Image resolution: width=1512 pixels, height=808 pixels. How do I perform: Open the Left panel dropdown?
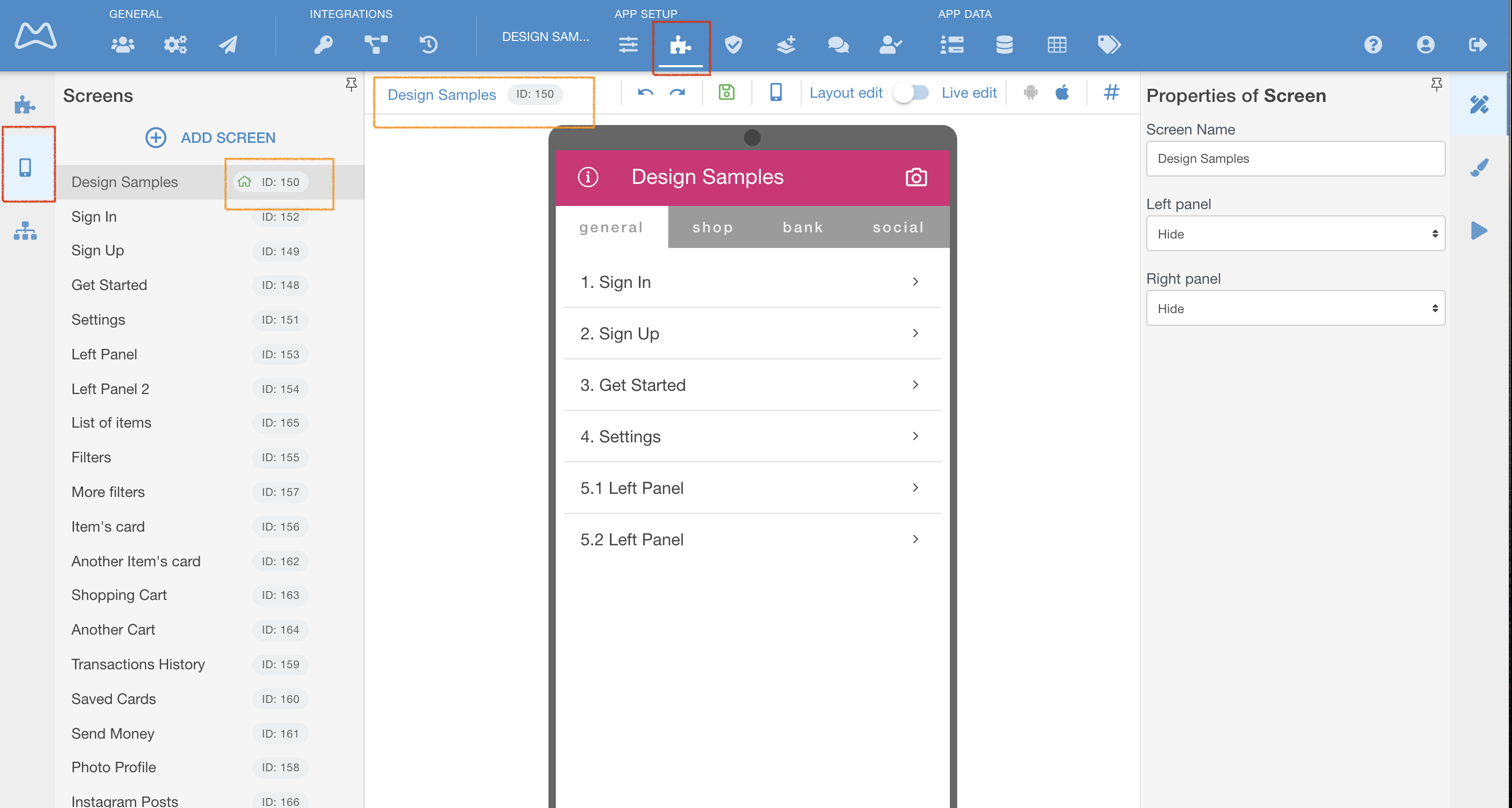1296,234
